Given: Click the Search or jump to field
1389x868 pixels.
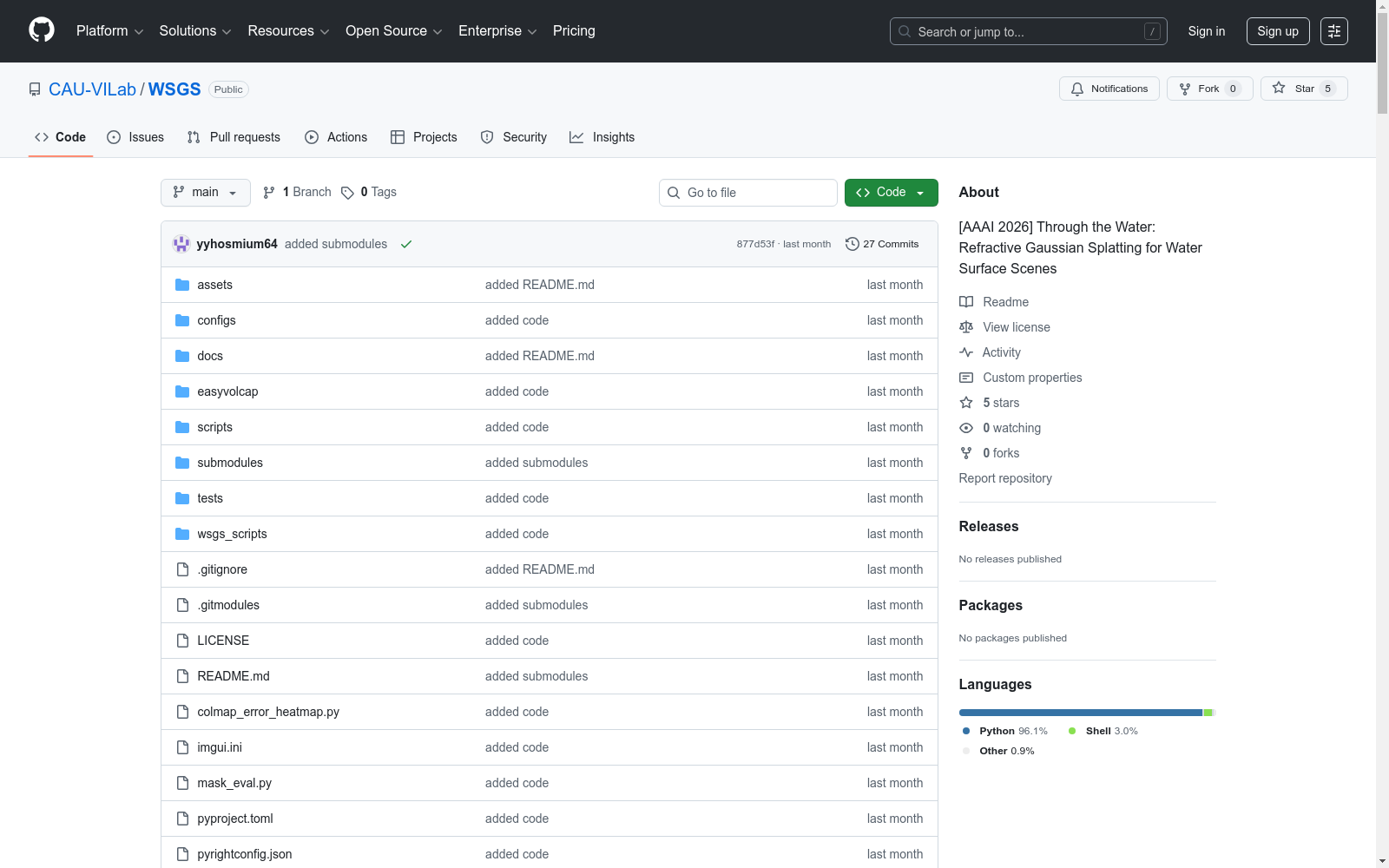Looking at the screenshot, I should click(x=1029, y=31).
